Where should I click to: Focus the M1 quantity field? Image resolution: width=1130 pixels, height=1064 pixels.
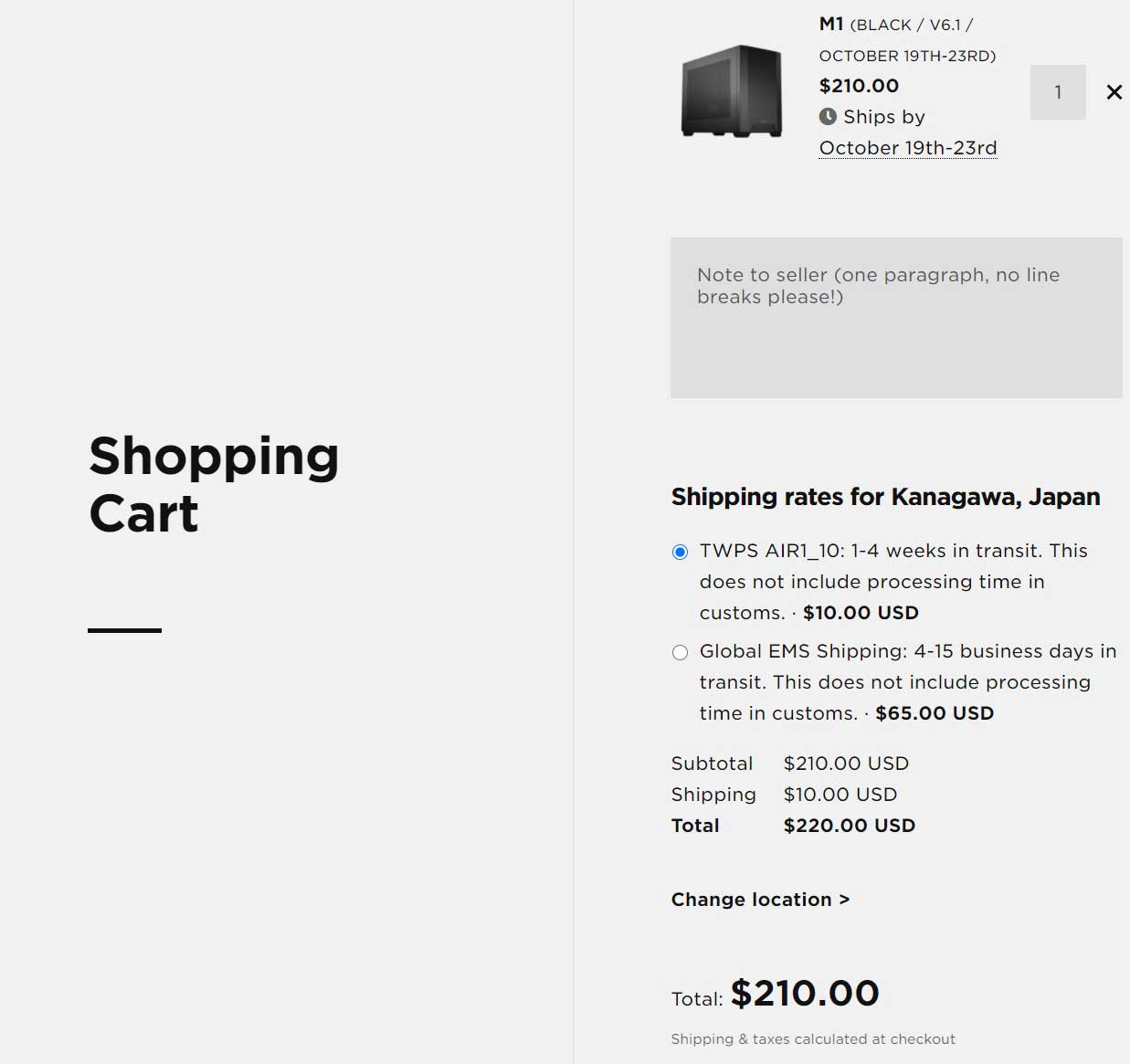(1058, 92)
